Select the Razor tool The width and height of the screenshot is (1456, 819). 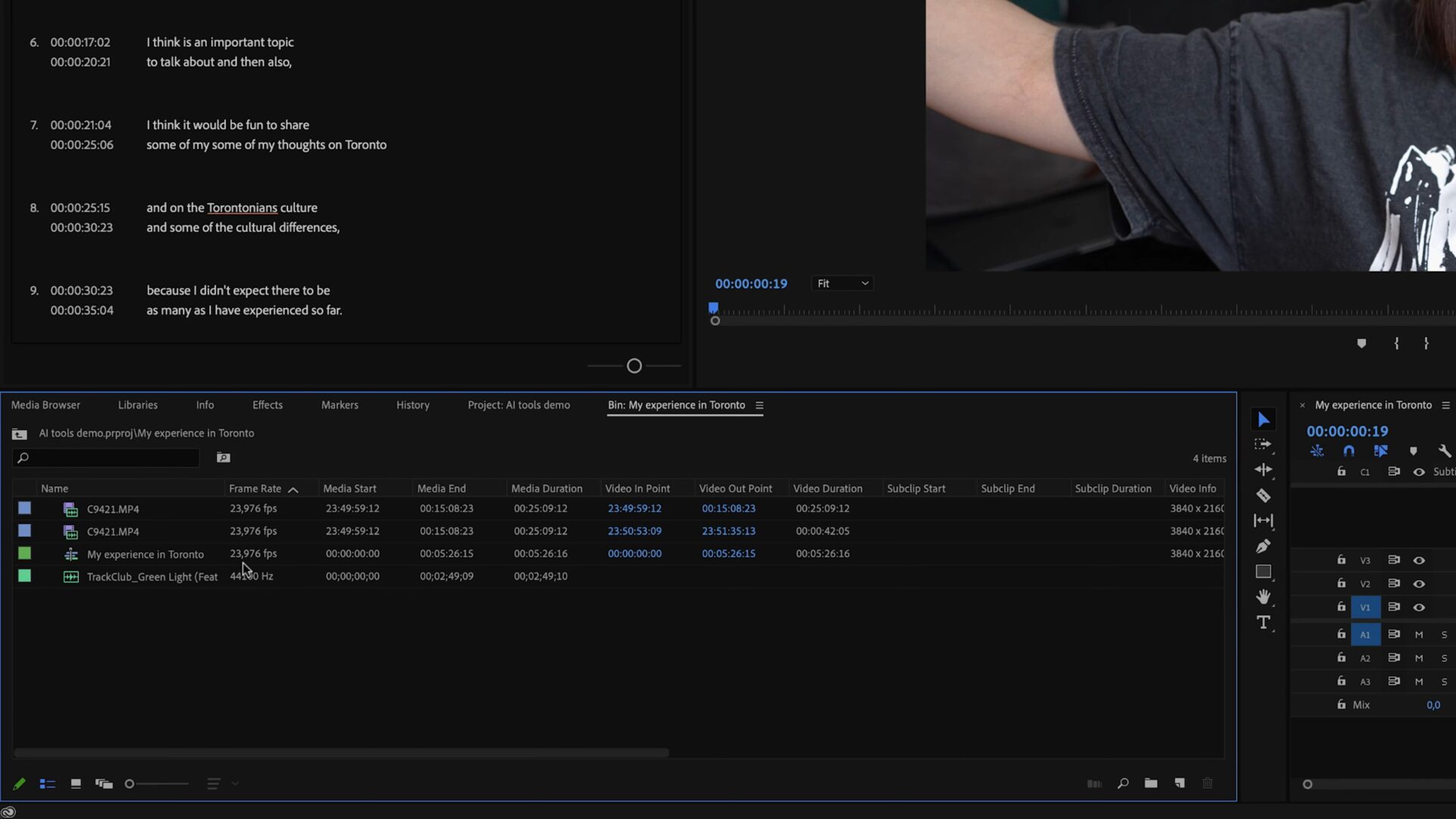coord(1263,495)
